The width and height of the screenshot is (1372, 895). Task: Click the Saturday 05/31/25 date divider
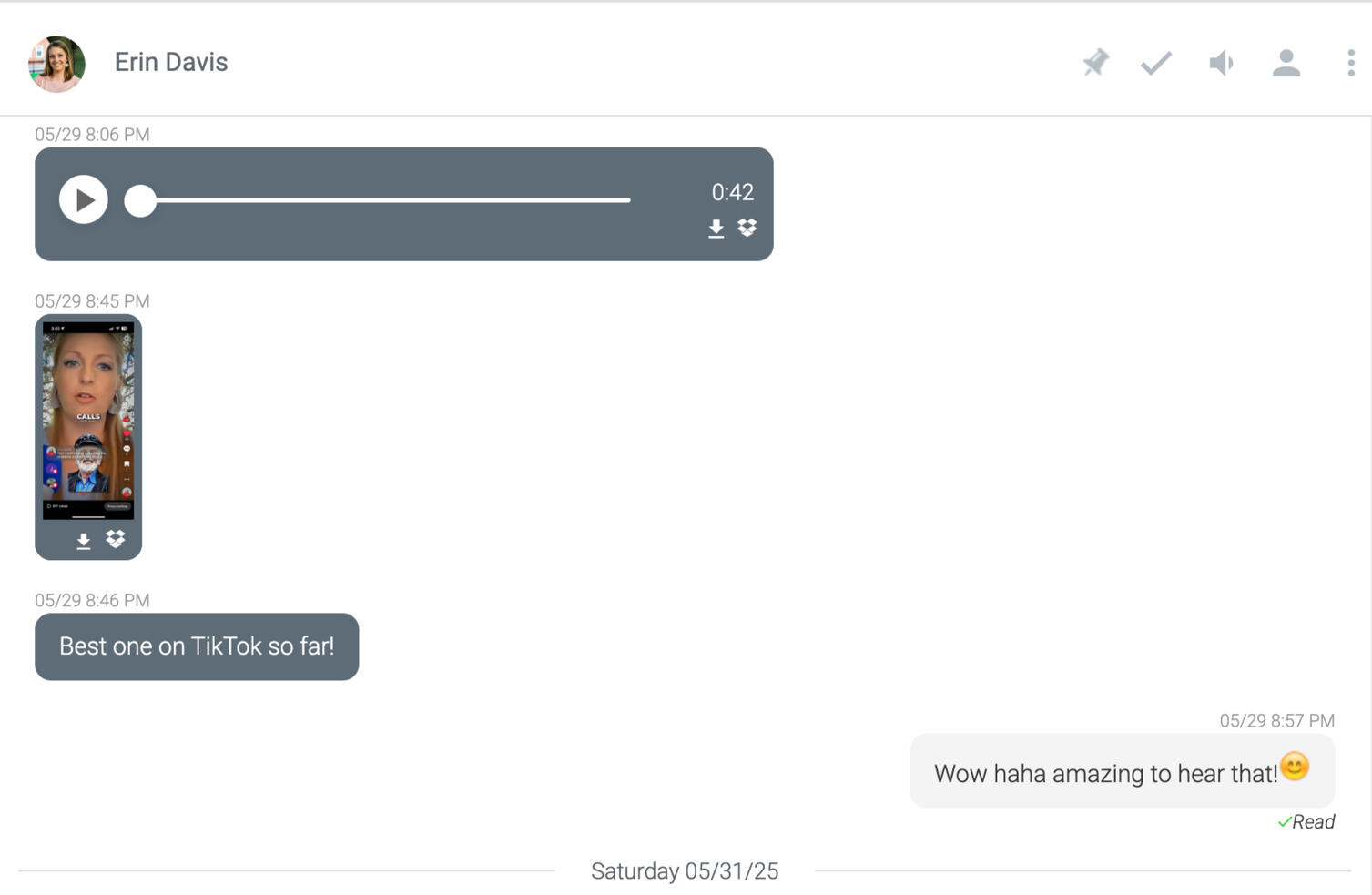coord(685,871)
